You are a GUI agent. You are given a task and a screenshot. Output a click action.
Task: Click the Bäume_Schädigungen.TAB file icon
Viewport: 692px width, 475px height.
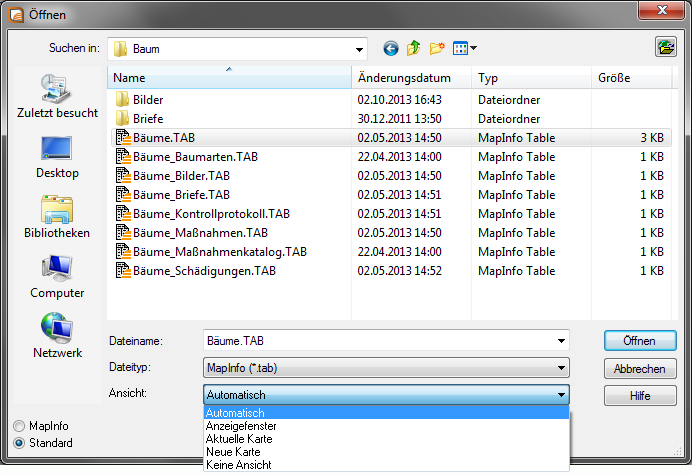123,270
